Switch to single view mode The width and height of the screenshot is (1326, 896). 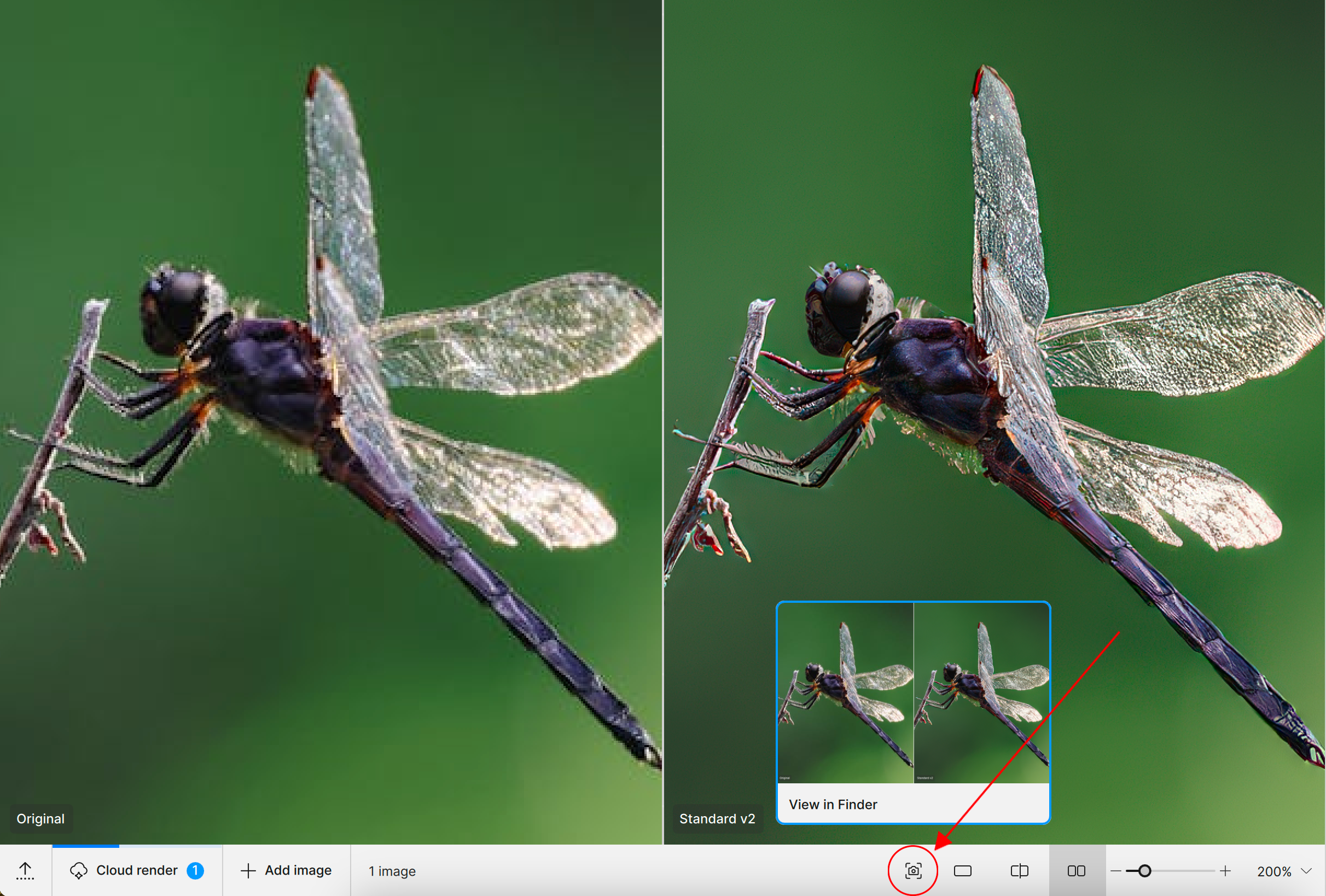coord(963,871)
